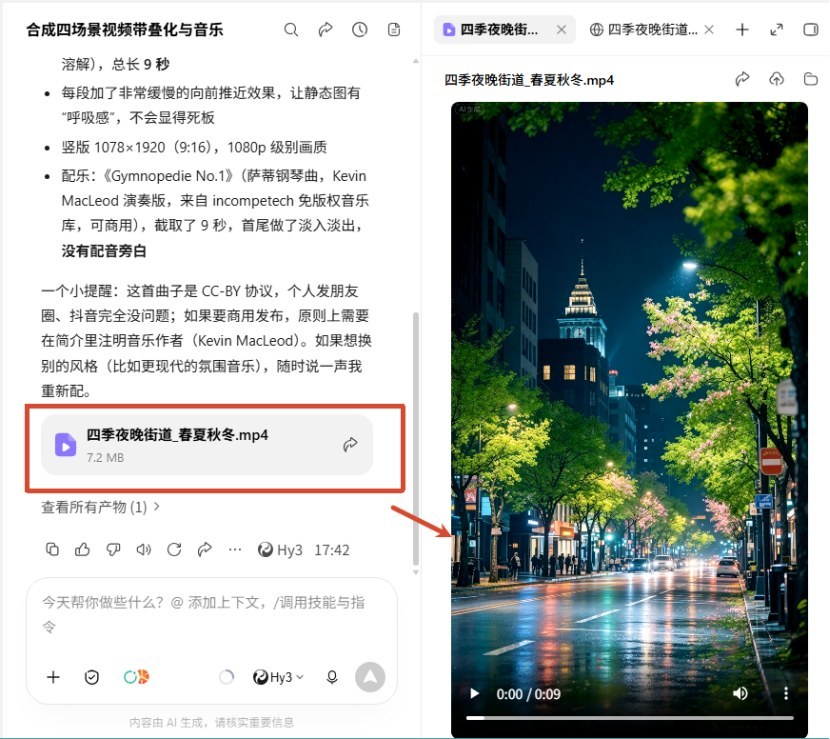Click the 7.2 MB file size text
Screen dimensions: 830x739
[105, 457]
